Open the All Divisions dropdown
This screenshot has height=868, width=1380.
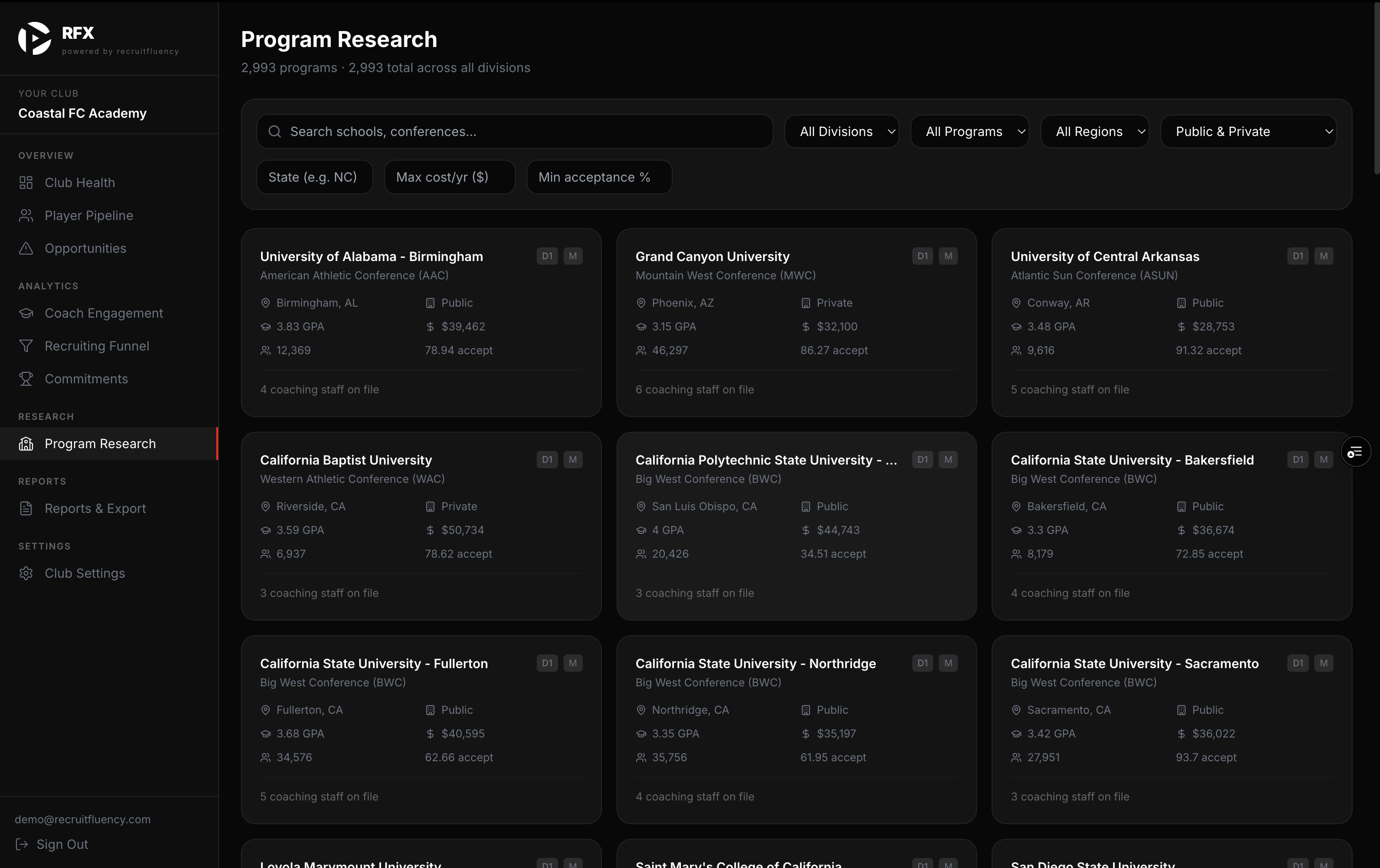point(842,132)
